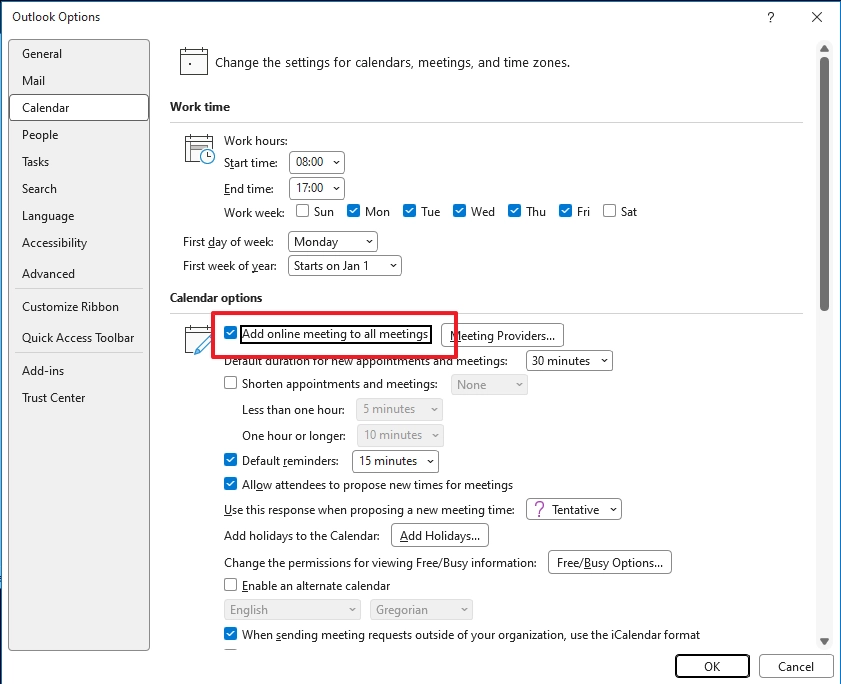Click the scrollbar up arrow
Image resolution: width=841 pixels, height=684 pixels.
coord(824,48)
